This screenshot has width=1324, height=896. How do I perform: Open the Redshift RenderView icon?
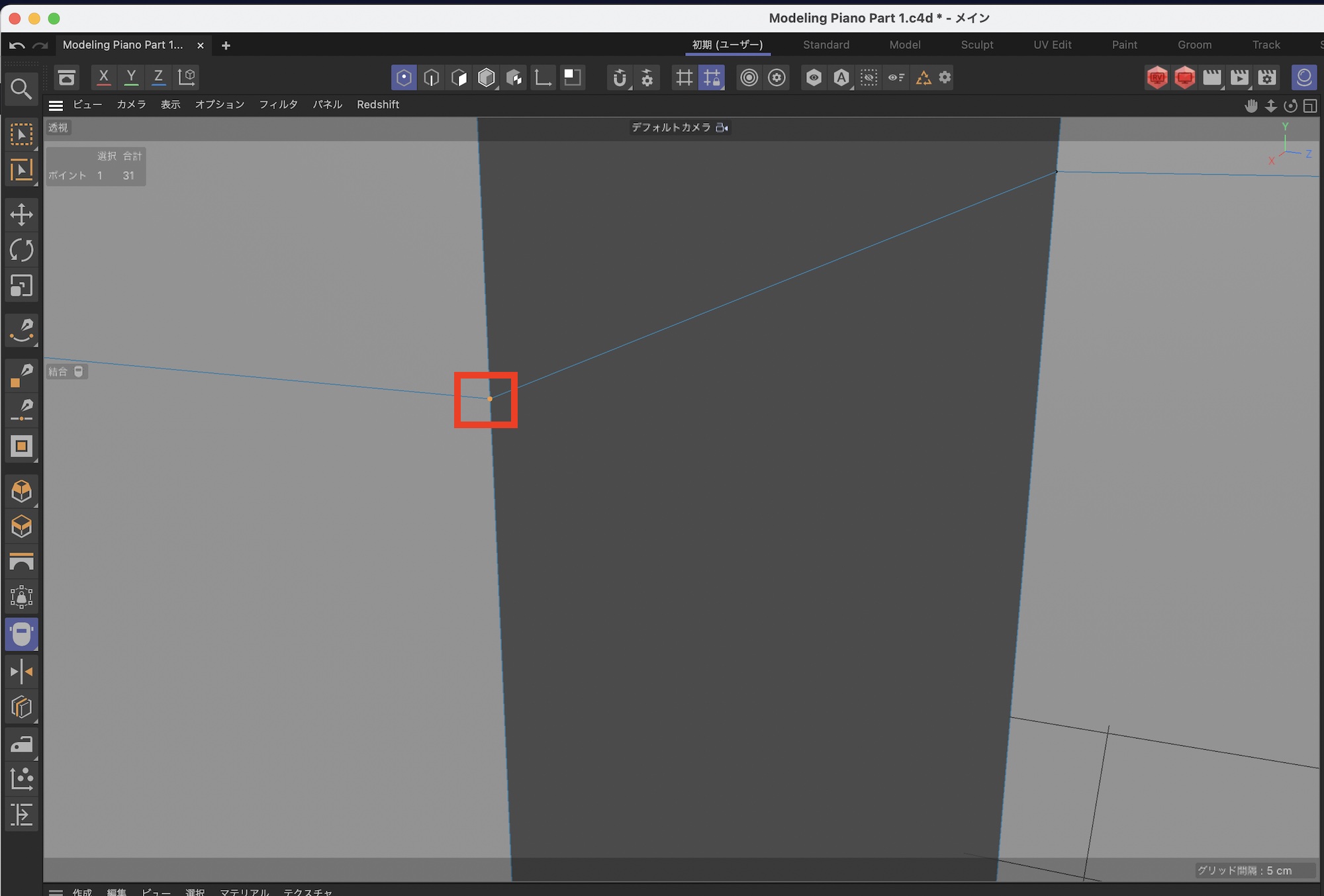click(1157, 77)
